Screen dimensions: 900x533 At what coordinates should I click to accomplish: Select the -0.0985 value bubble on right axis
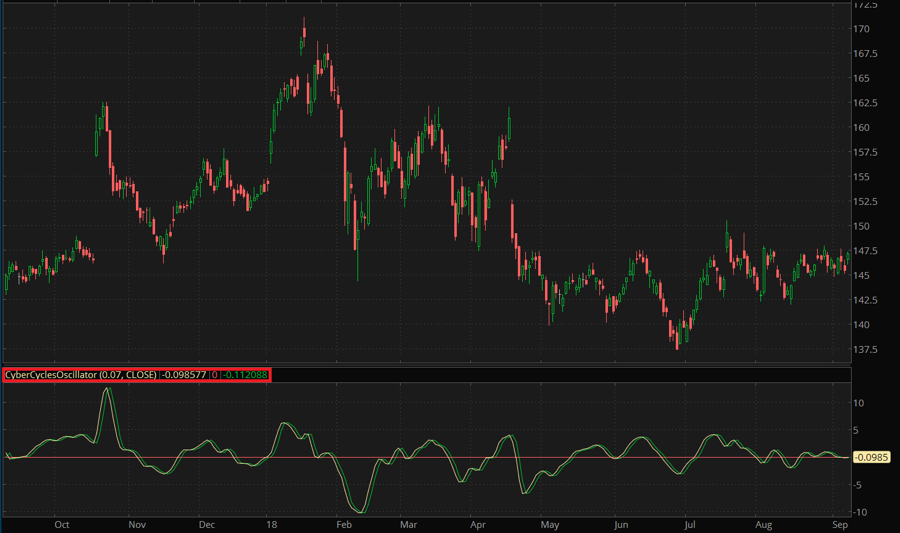pos(869,457)
